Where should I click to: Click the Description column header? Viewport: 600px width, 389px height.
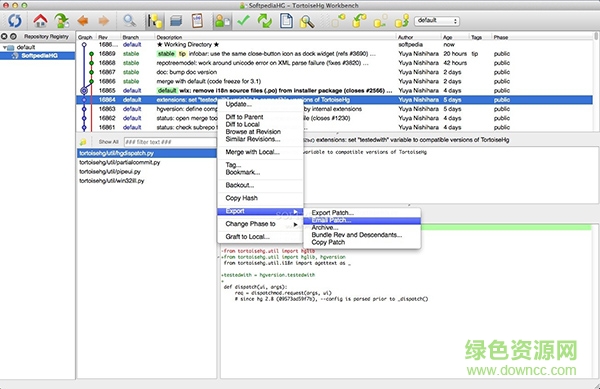[276, 37]
